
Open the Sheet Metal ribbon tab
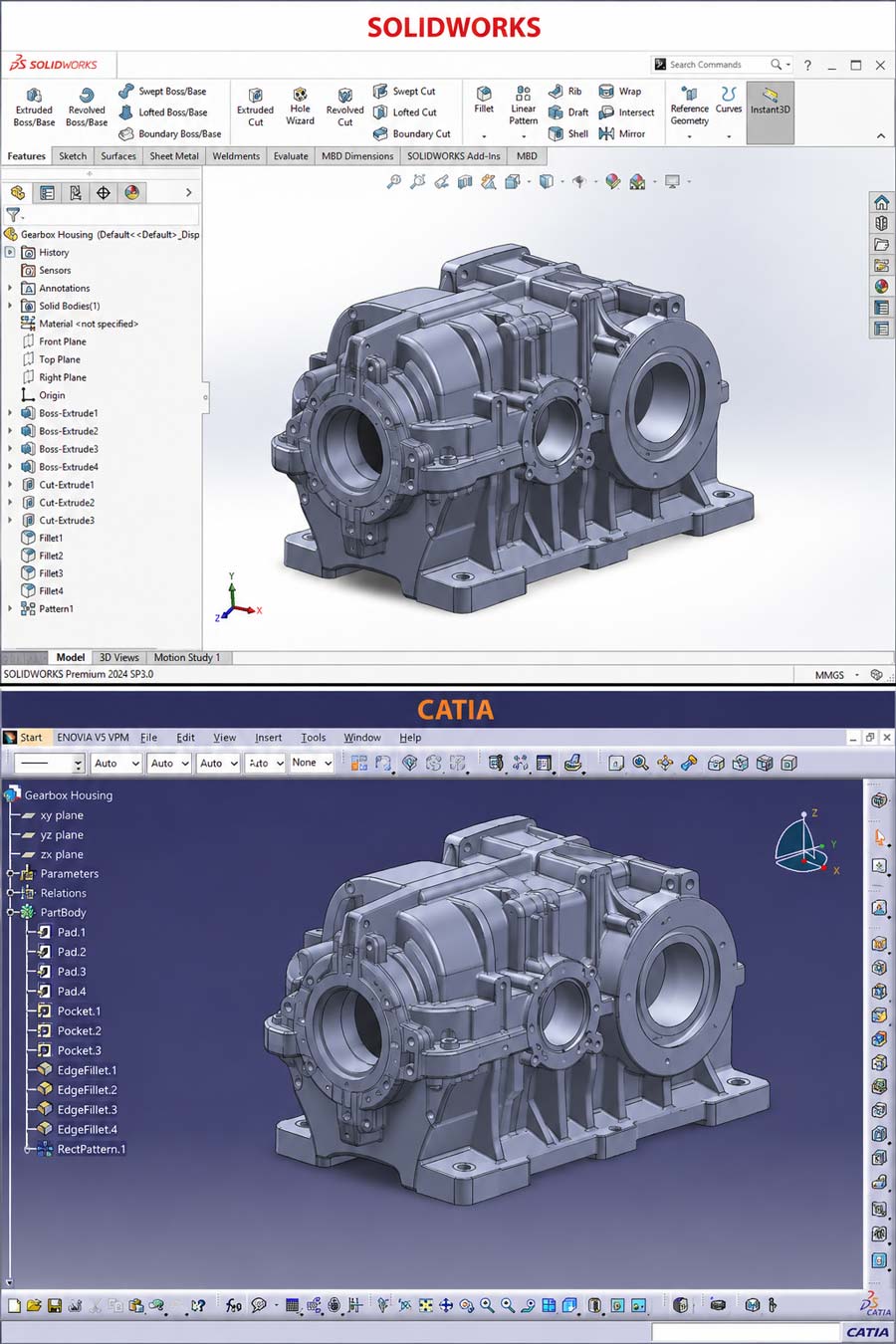point(174,156)
